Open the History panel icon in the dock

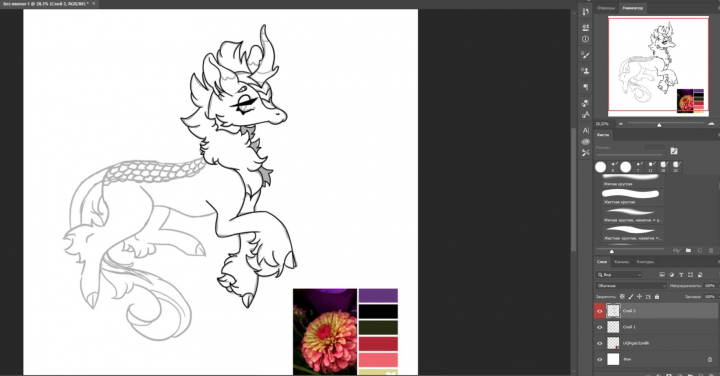pos(585,11)
